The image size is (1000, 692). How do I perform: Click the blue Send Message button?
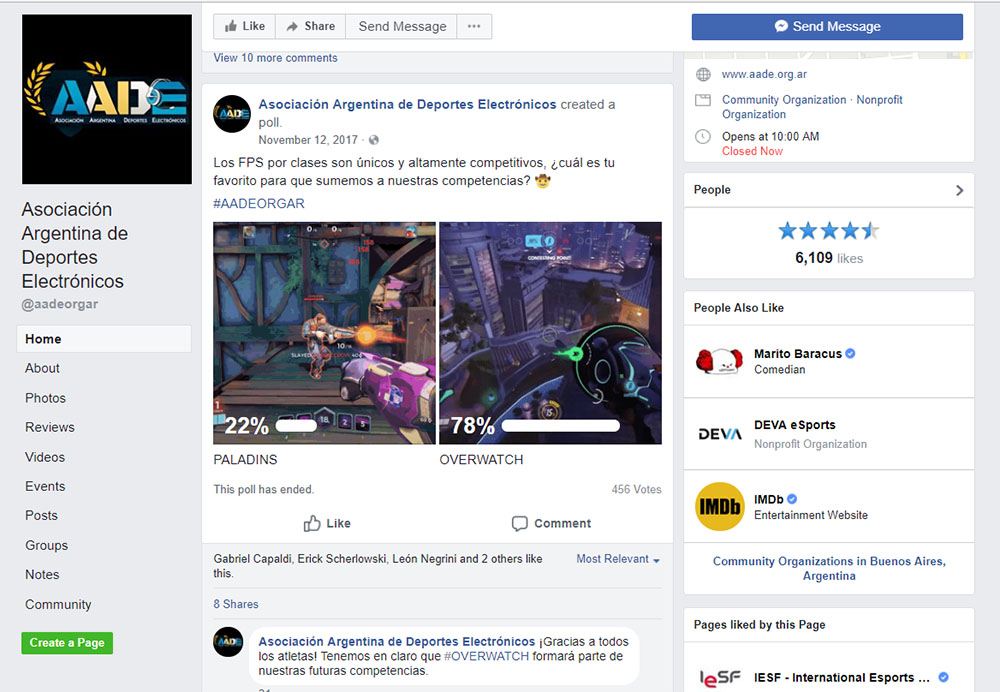(x=827, y=27)
